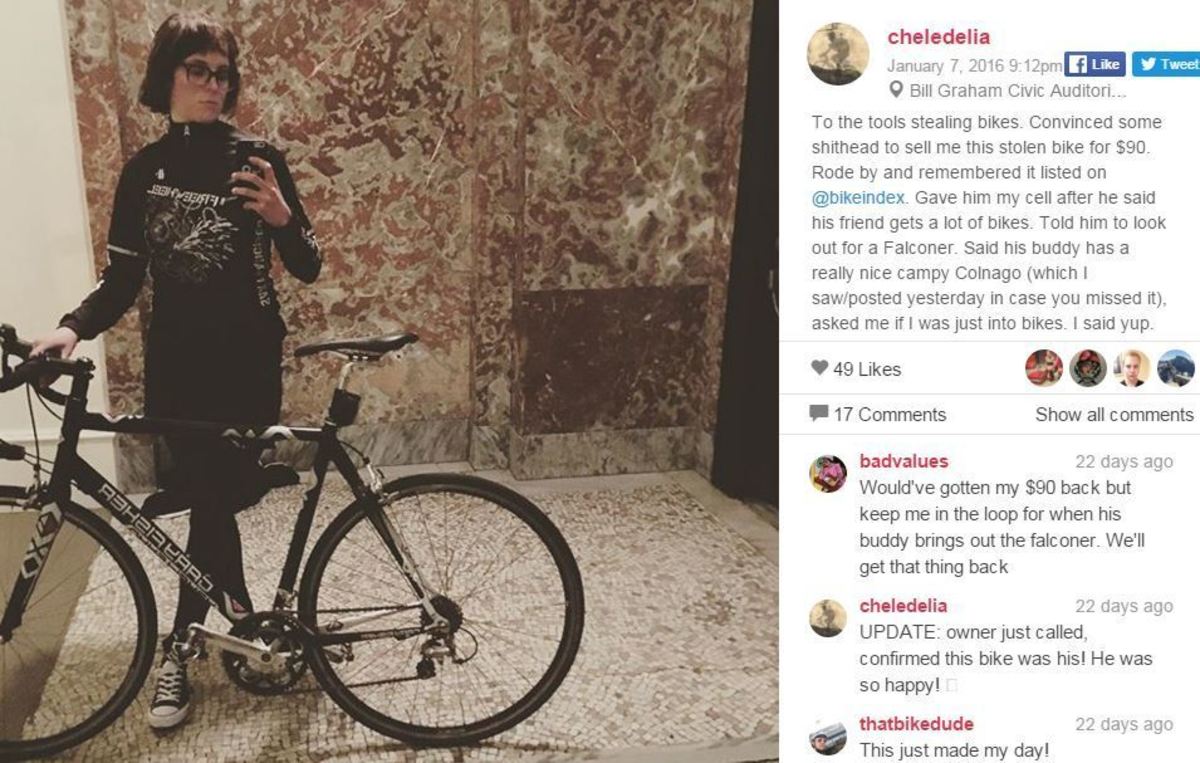Open the bike selfie photo

click(x=389, y=381)
